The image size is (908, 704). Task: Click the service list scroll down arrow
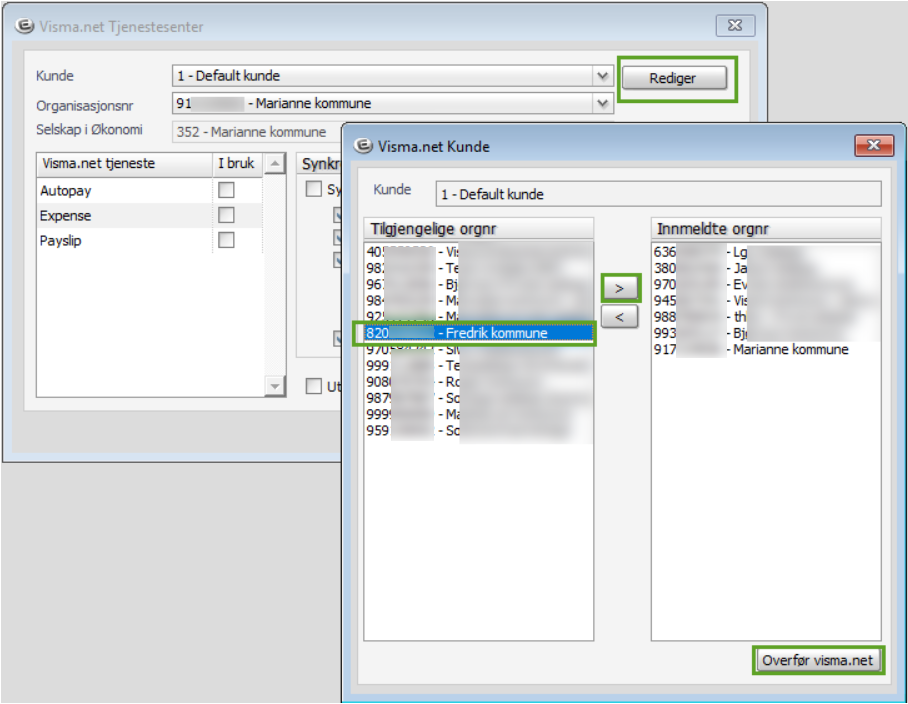pos(274,386)
